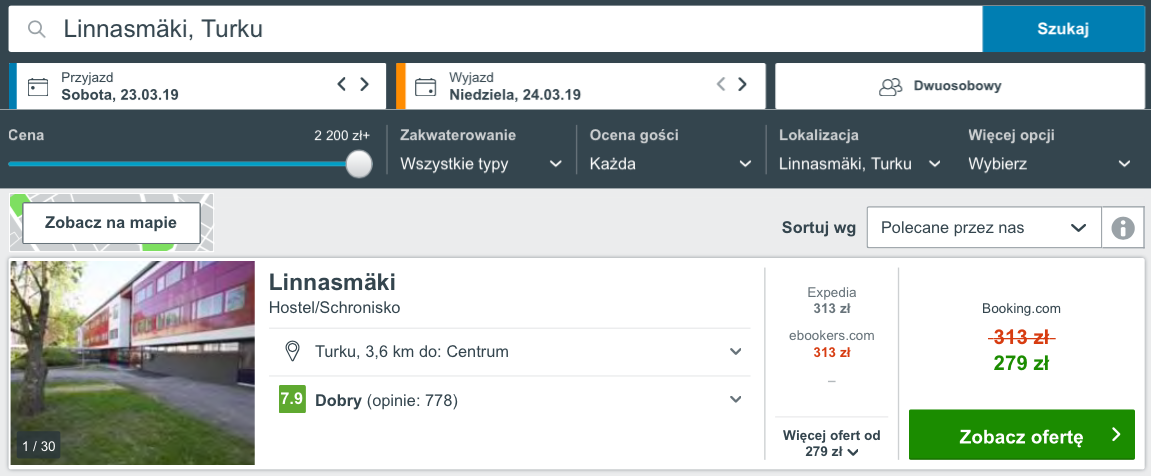This screenshot has height=476, width=1151.
Task: Open Zakwaterowanie accommodation type dropdown
Action: (480, 164)
